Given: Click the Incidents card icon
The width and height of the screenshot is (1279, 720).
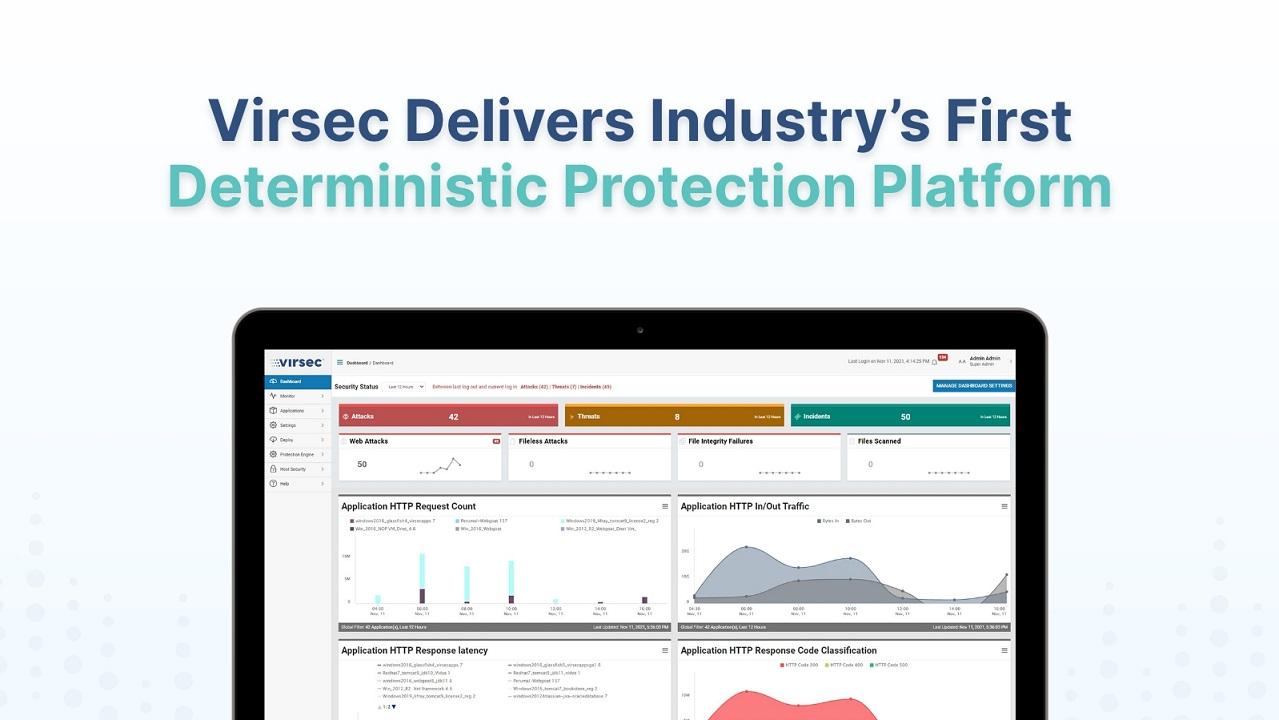Looking at the screenshot, I should 797,416.
